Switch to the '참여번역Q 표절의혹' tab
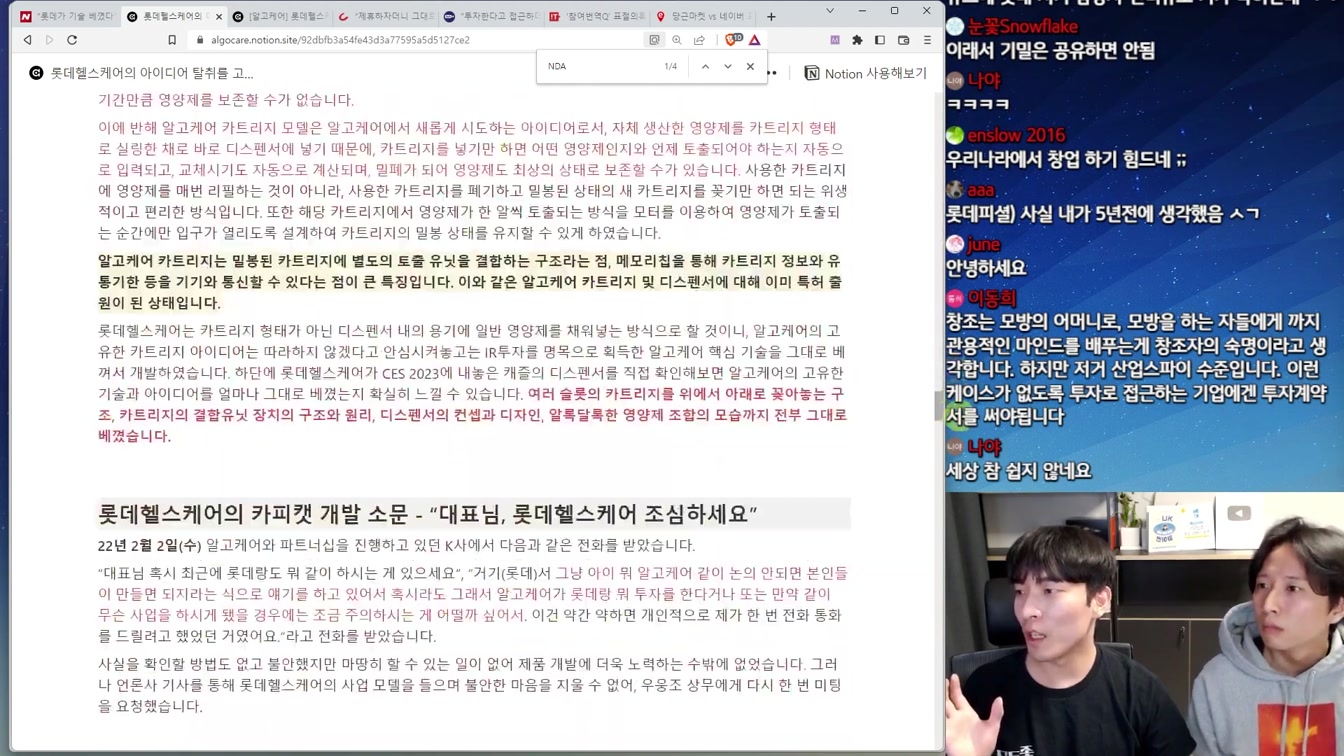 [597, 16]
